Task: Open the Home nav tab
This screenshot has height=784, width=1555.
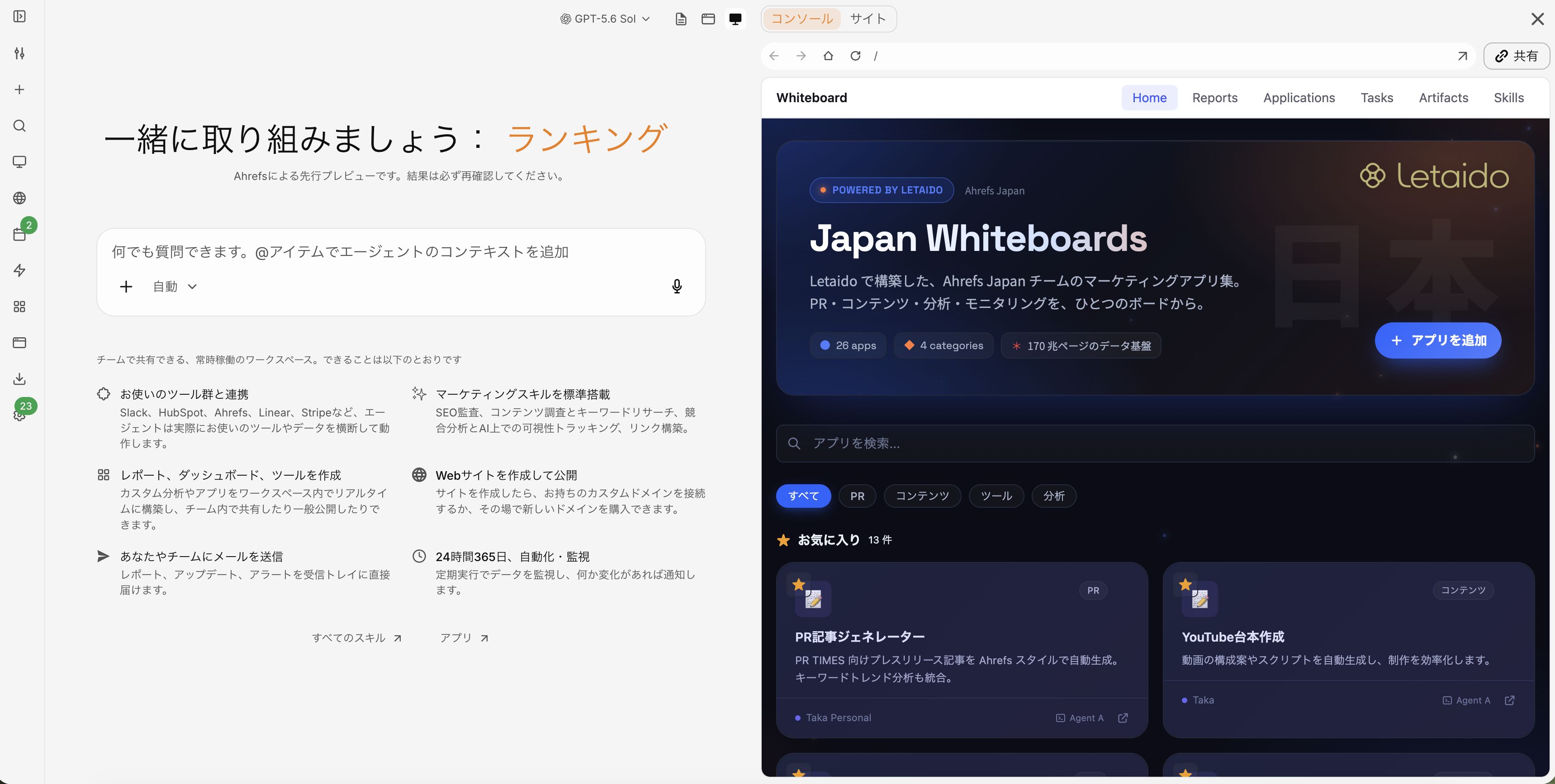Action: pyautogui.click(x=1149, y=98)
